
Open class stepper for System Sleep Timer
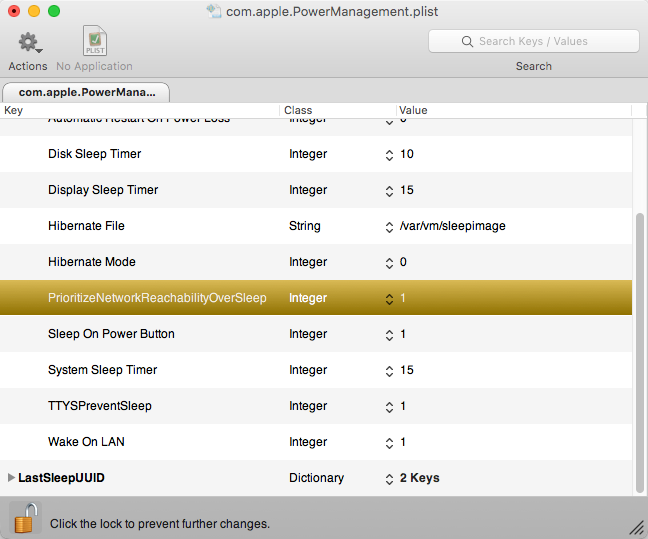389,371
